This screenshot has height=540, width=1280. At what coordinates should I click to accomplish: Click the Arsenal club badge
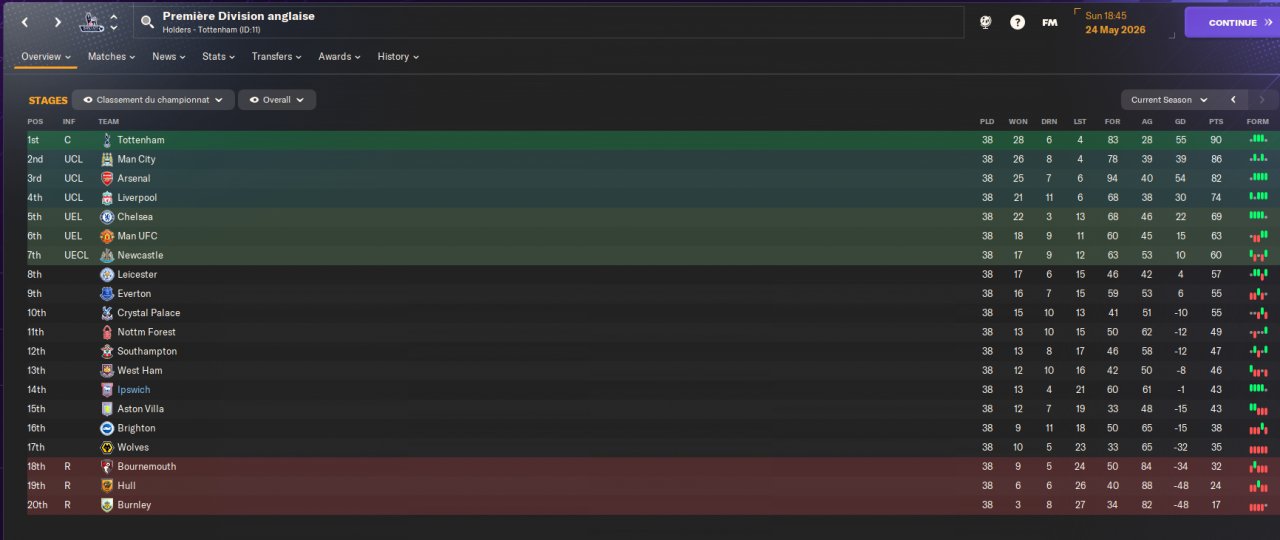click(x=107, y=178)
